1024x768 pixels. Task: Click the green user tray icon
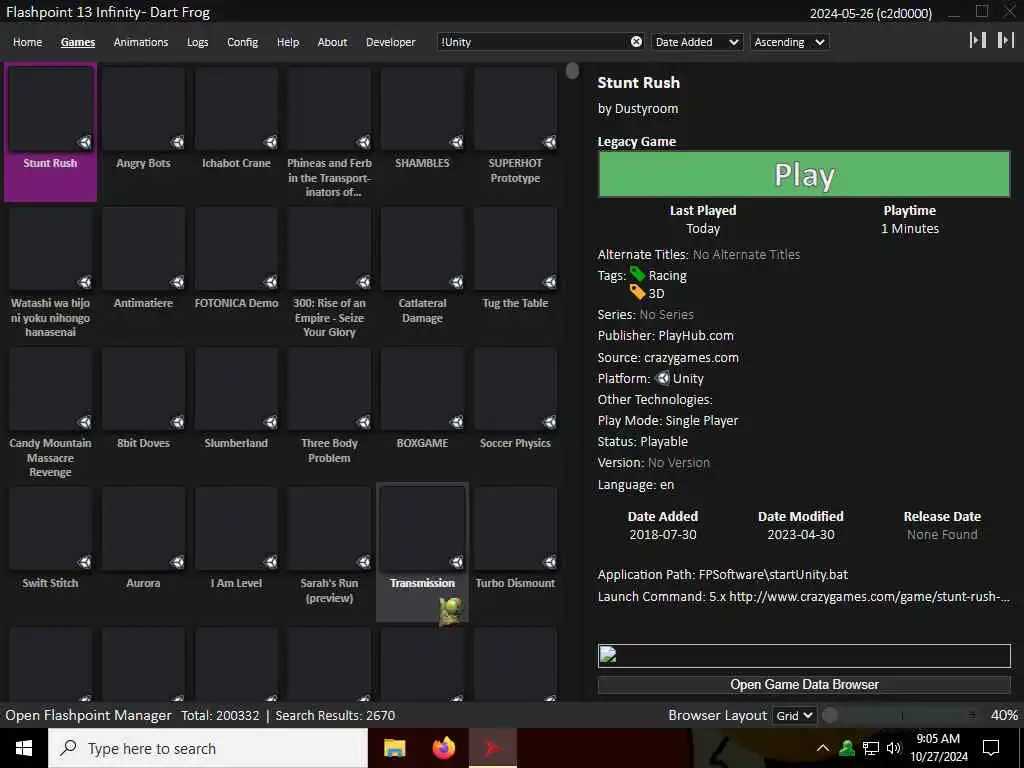tap(847, 748)
